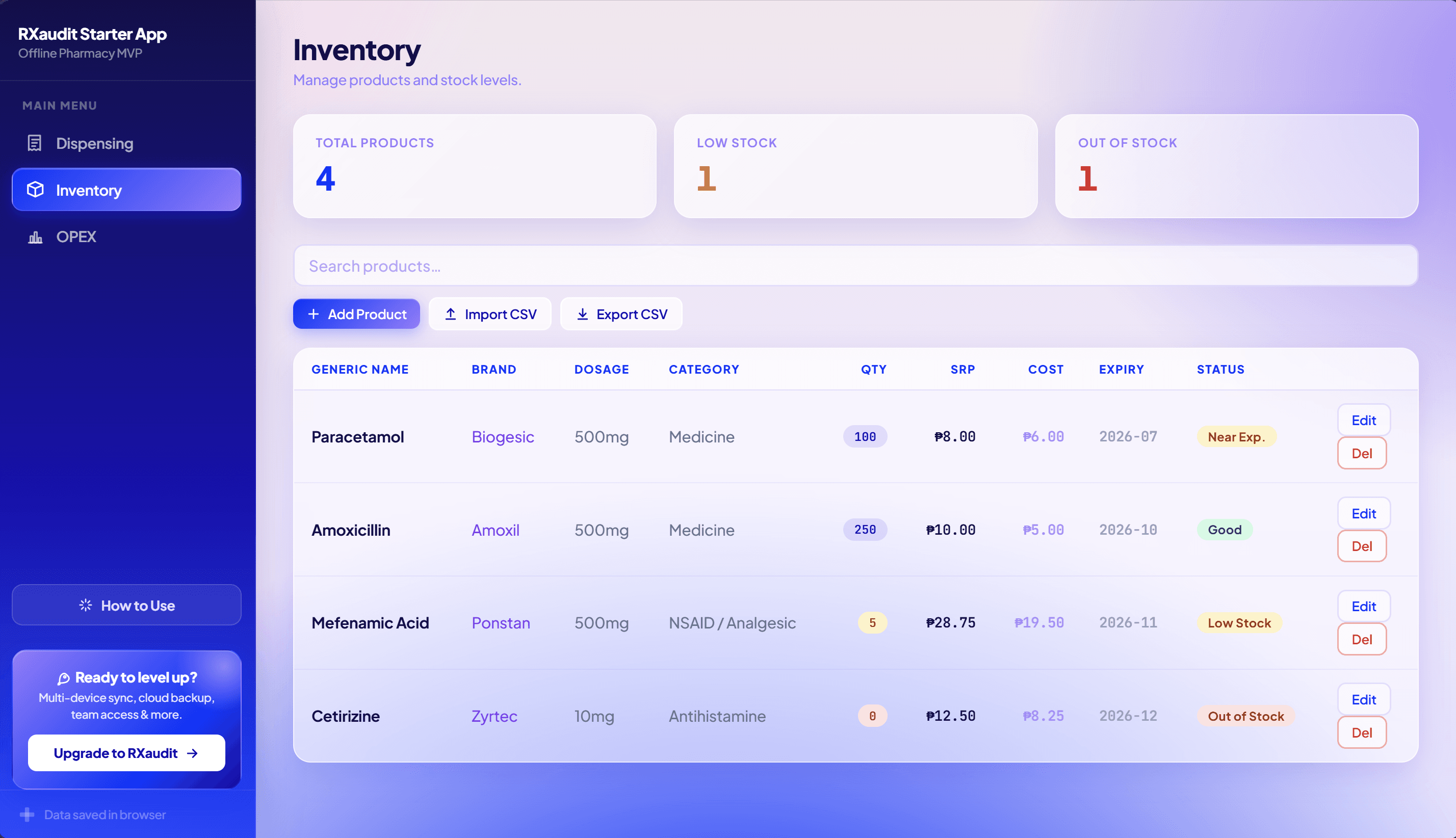Image resolution: width=1456 pixels, height=838 pixels.
Task: Edit the Mefenamic Acid row
Action: click(1363, 607)
